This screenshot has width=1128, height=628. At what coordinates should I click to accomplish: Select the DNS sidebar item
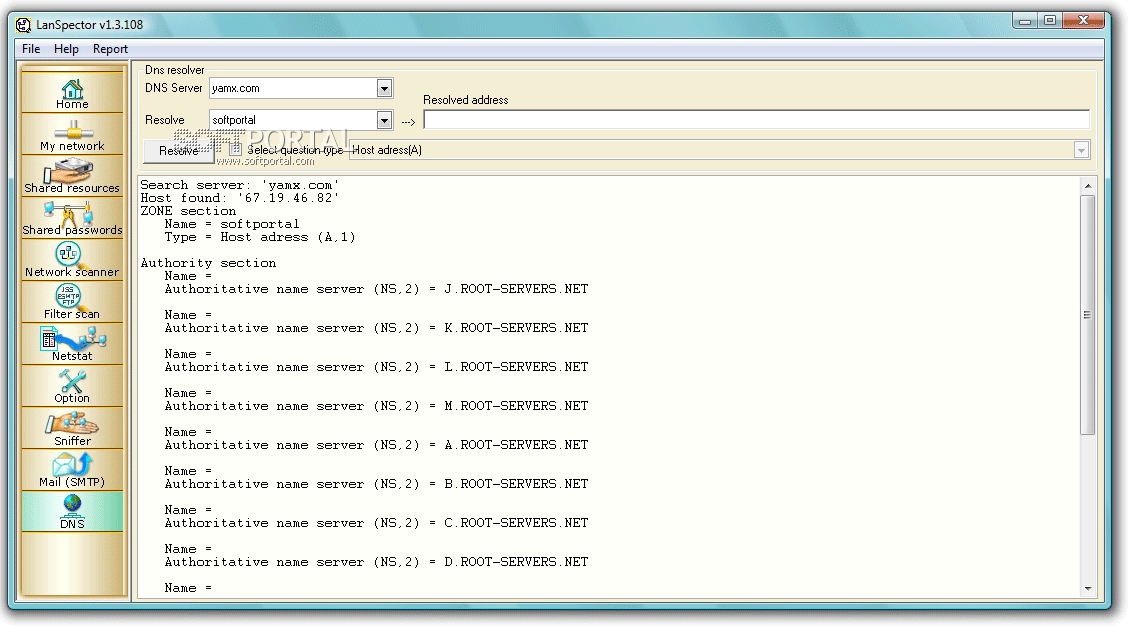[x=72, y=512]
